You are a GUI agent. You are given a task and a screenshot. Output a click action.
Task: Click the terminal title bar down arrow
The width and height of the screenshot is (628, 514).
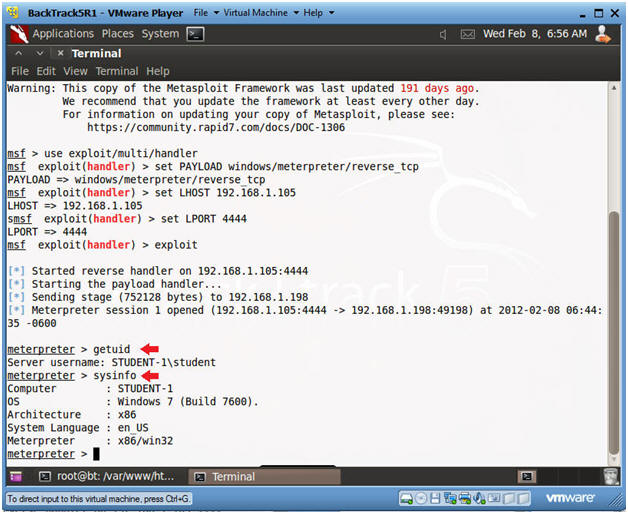pyautogui.click(x=39, y=53)
